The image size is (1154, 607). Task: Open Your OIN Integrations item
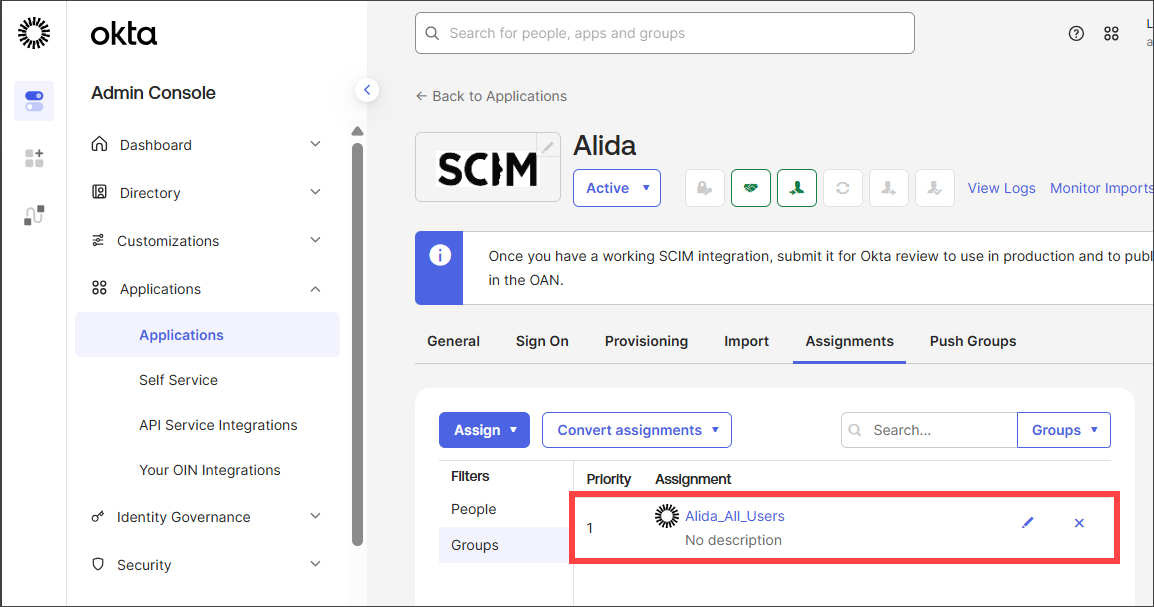point(210,470)
